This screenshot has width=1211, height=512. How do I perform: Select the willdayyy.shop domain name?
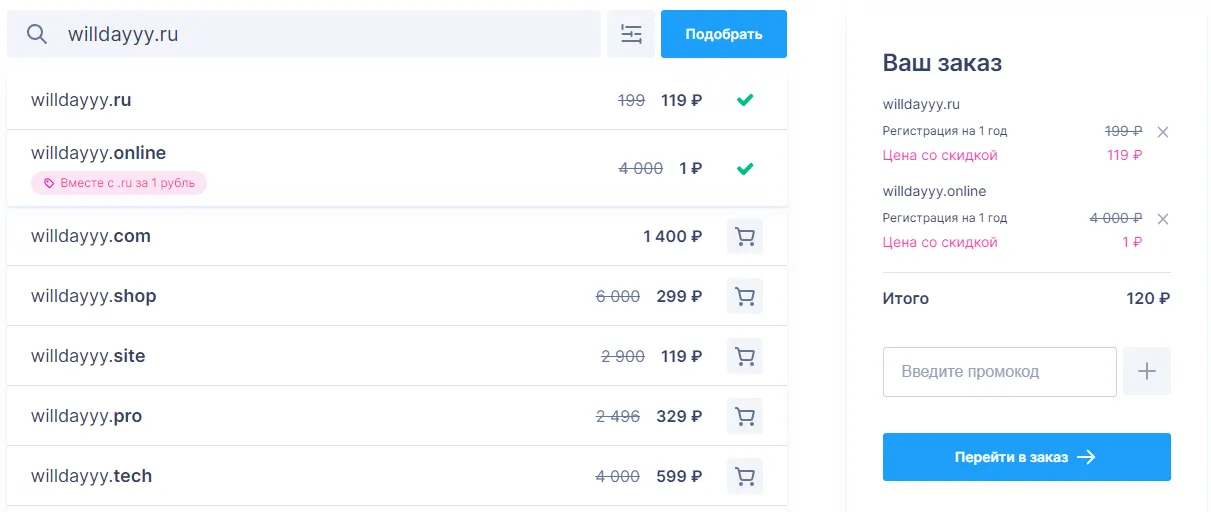click(x=94, y=296)
